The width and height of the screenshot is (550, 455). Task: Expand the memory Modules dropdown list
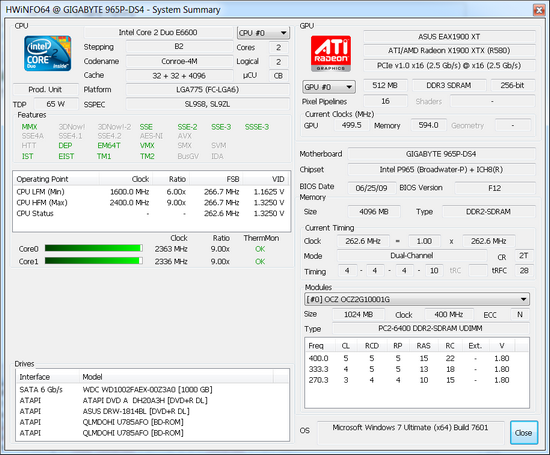click(x=417, y=299)
